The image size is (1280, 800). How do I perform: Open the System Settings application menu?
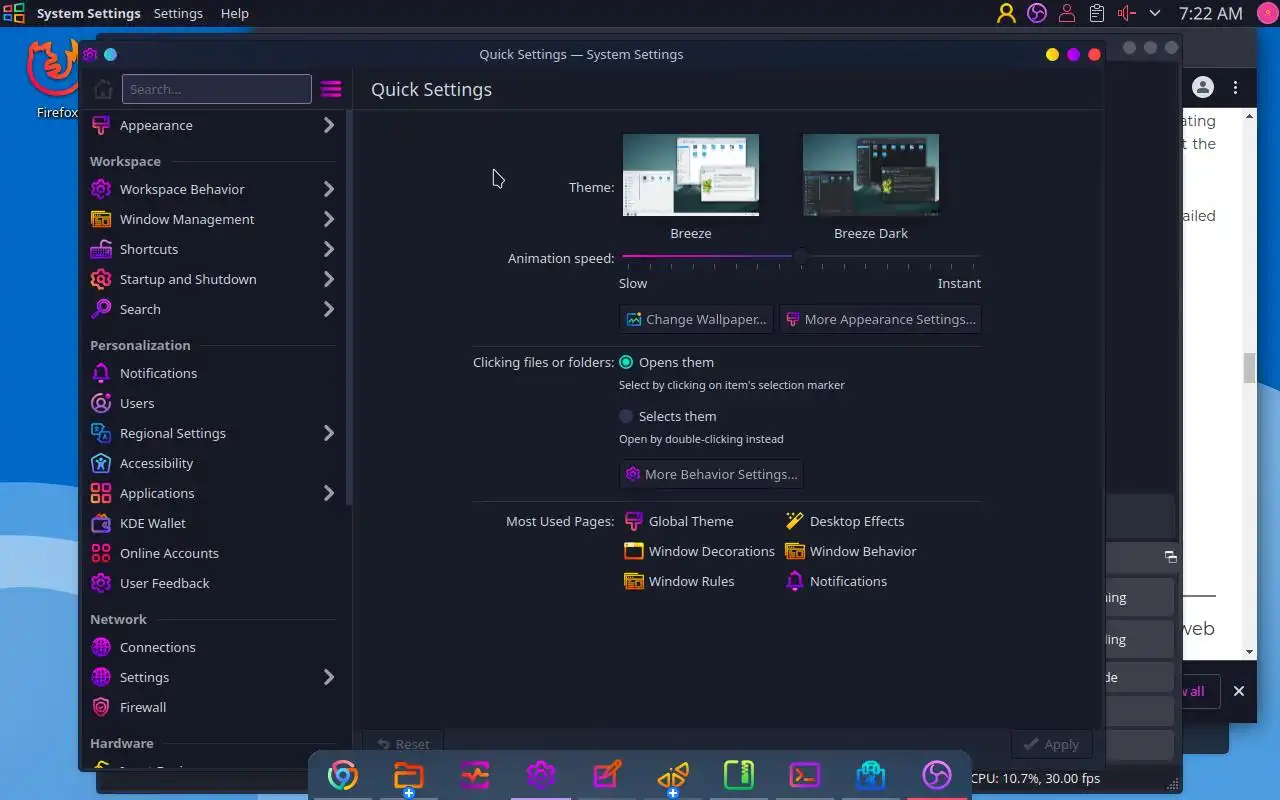[88, 13]
